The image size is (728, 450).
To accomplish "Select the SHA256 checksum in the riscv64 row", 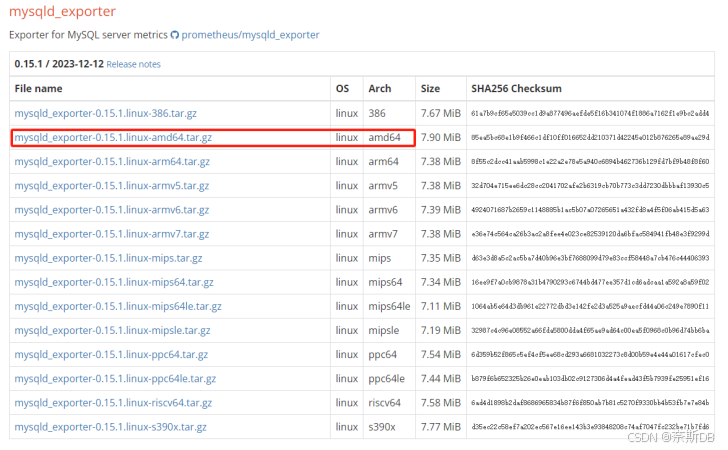I will point(590,403).
